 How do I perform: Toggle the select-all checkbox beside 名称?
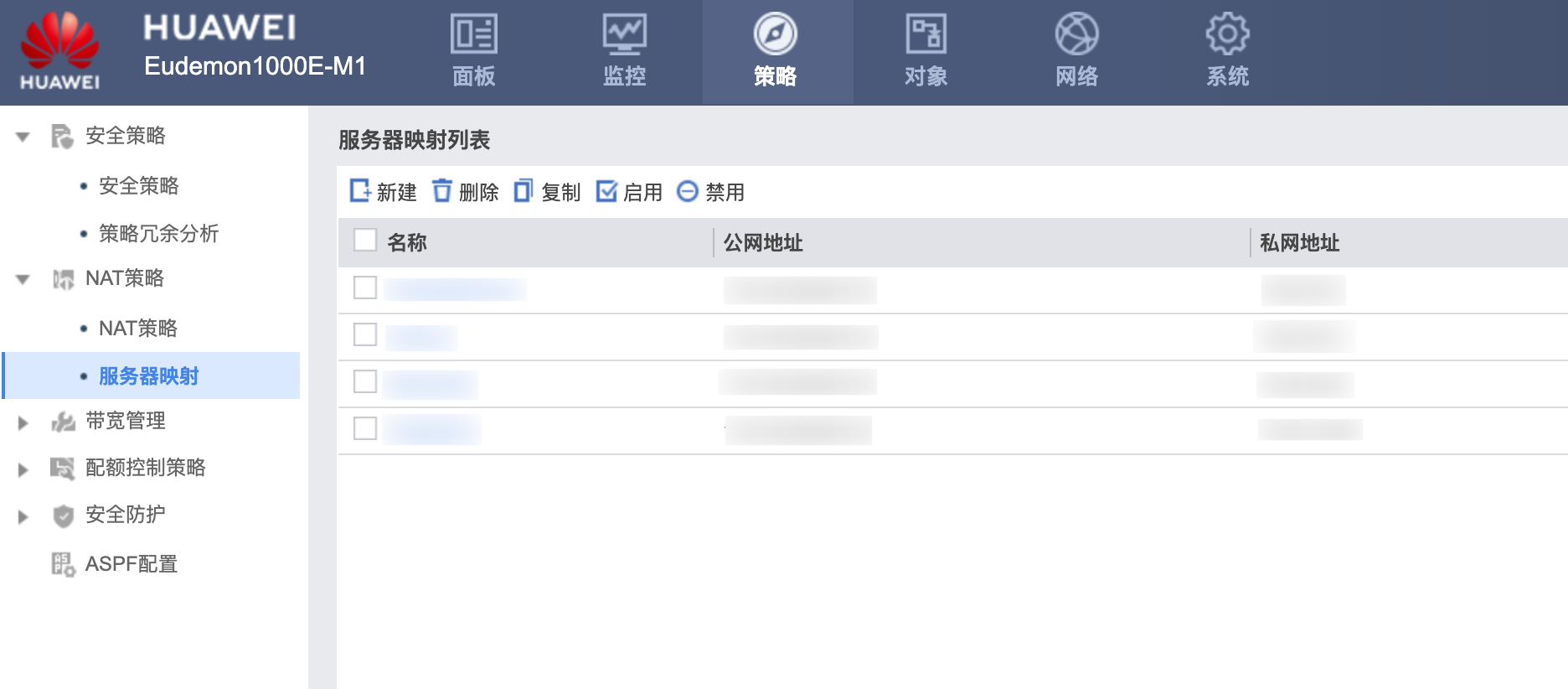365,241
